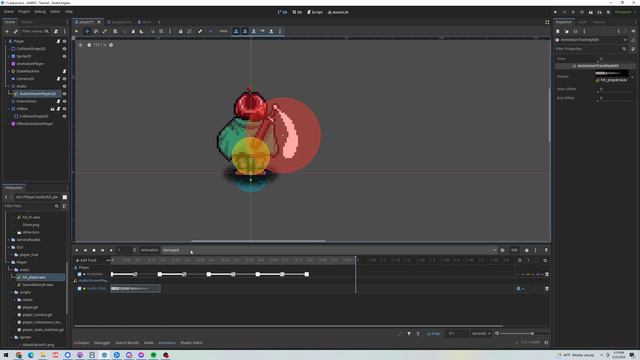Viewport: 640px width, 360px height.
Task: Remove the modulate track with trash icon
Action: click(x=547, y=274)
